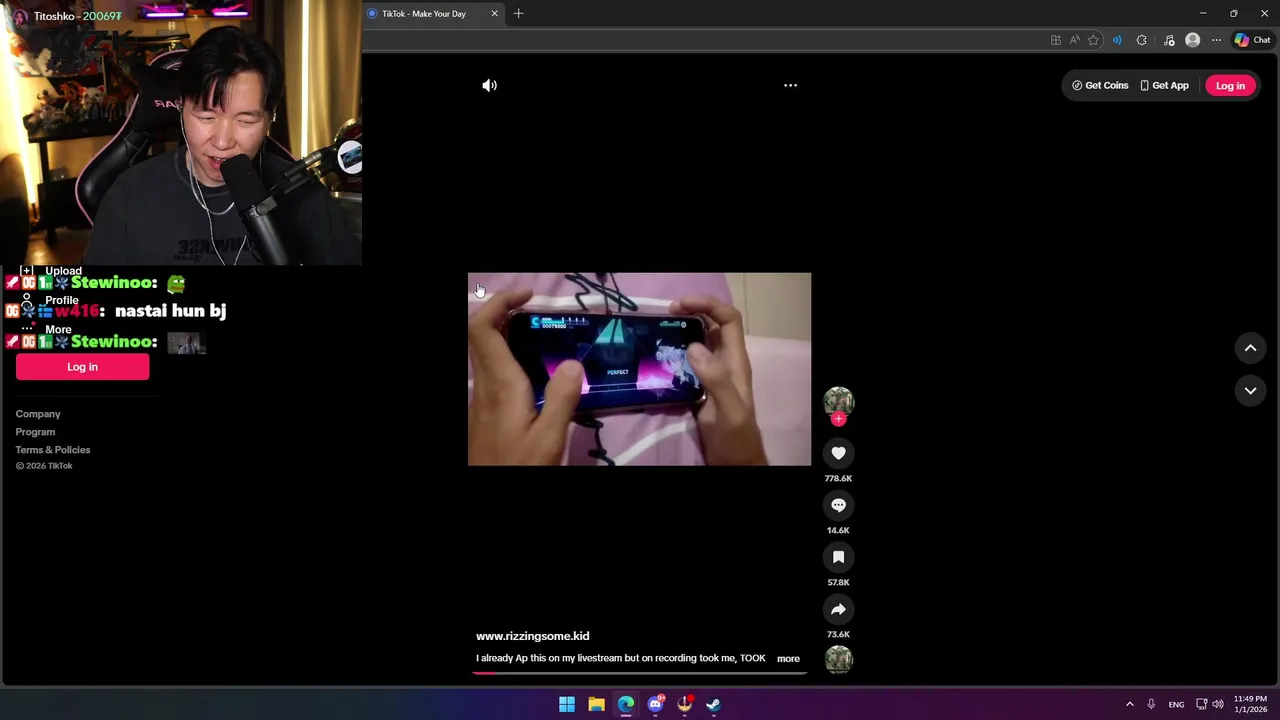Add this page to favorites with the star
Image resolution: width=1280 pixels, height=720 pixels.
[1094, 40]
